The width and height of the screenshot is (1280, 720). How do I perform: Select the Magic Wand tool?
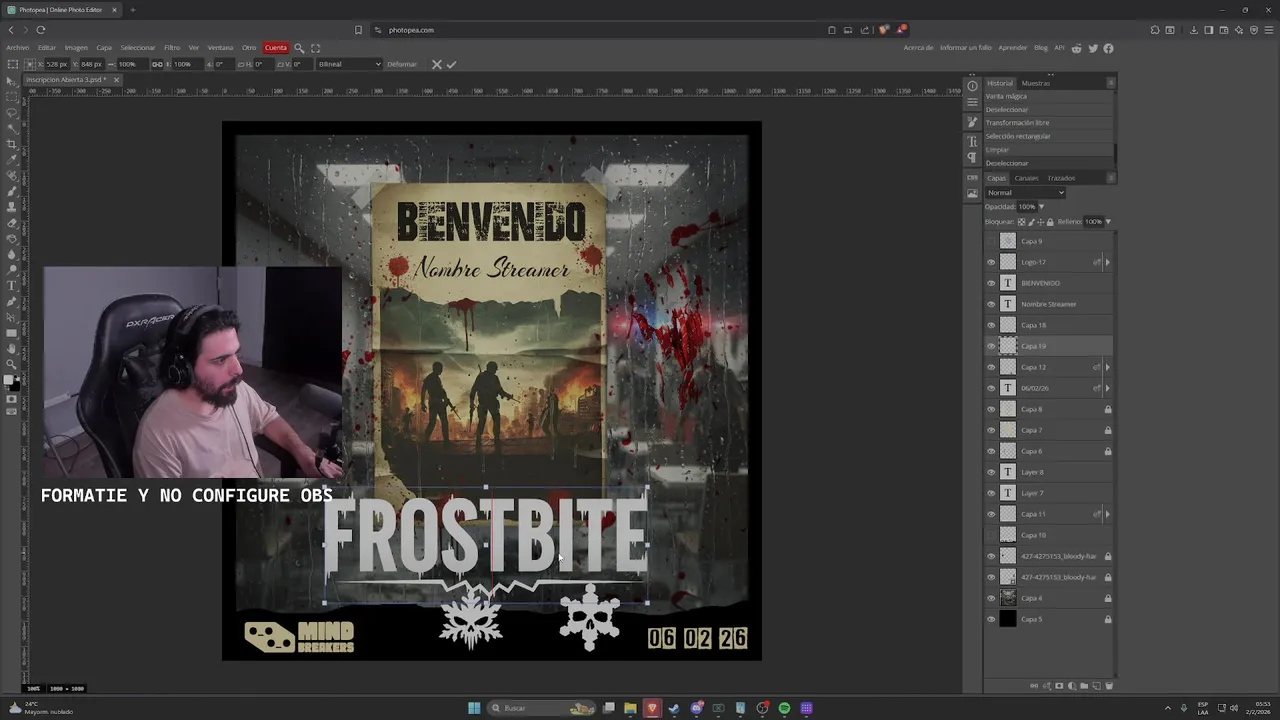coord(12,128)
